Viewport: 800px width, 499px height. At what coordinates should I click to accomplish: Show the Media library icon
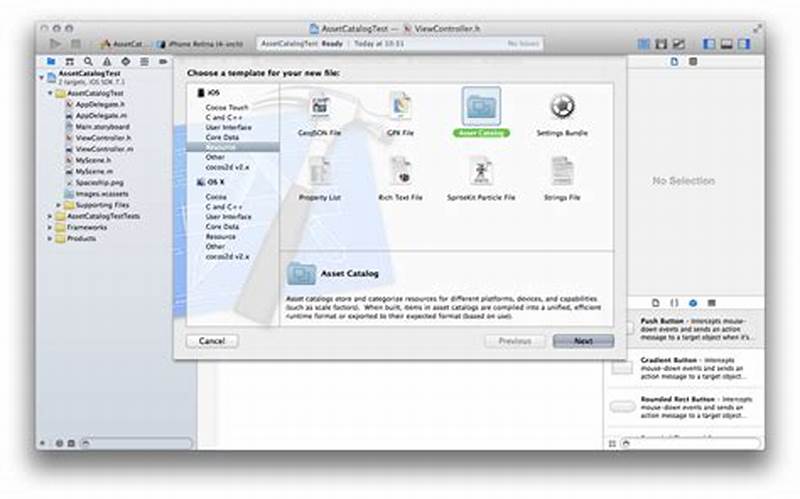711,303
